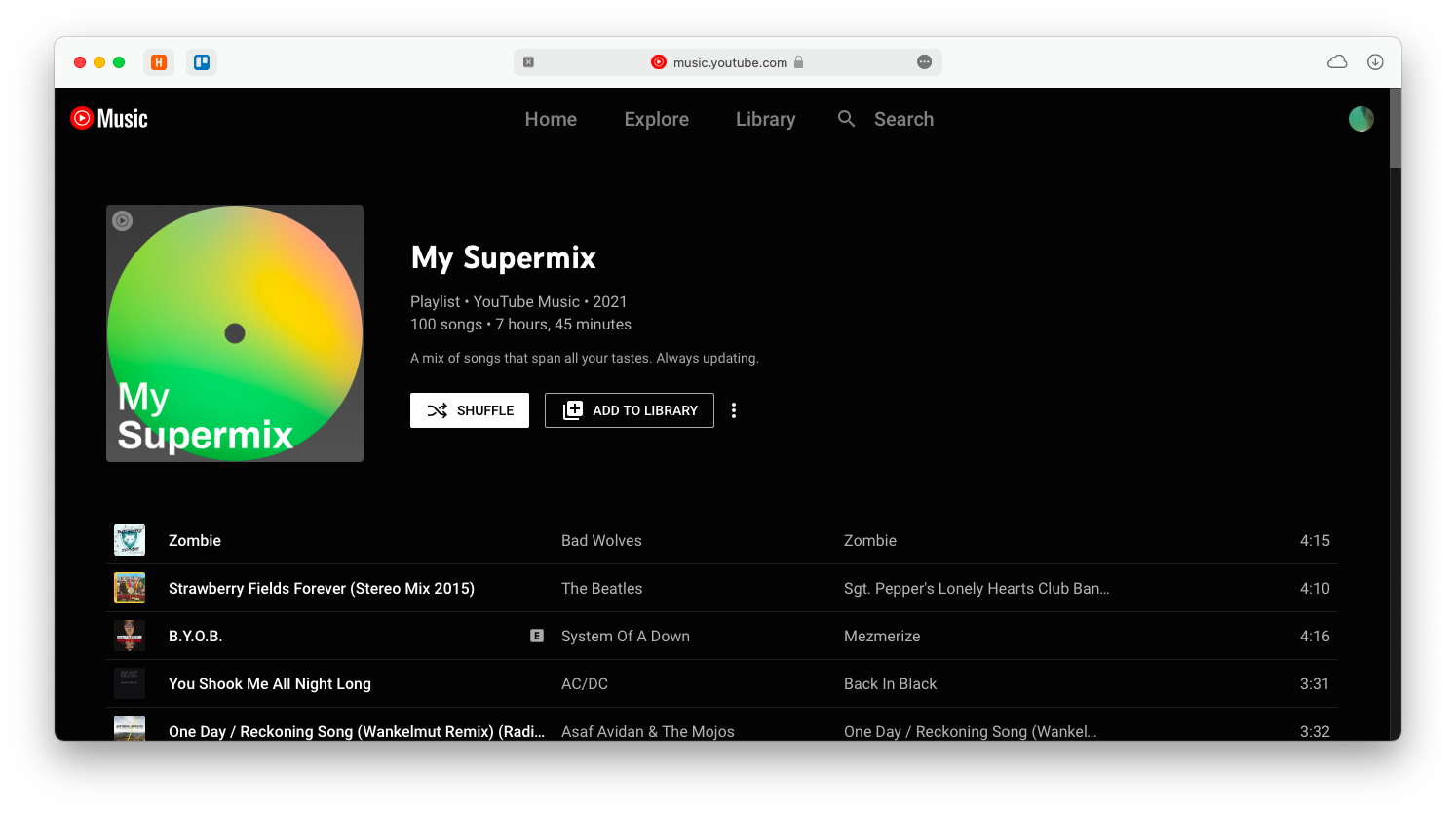Screen dimensions: 1456x813
Task: Shuffle the My Supermix playlist
Action: tap(470, 410)
